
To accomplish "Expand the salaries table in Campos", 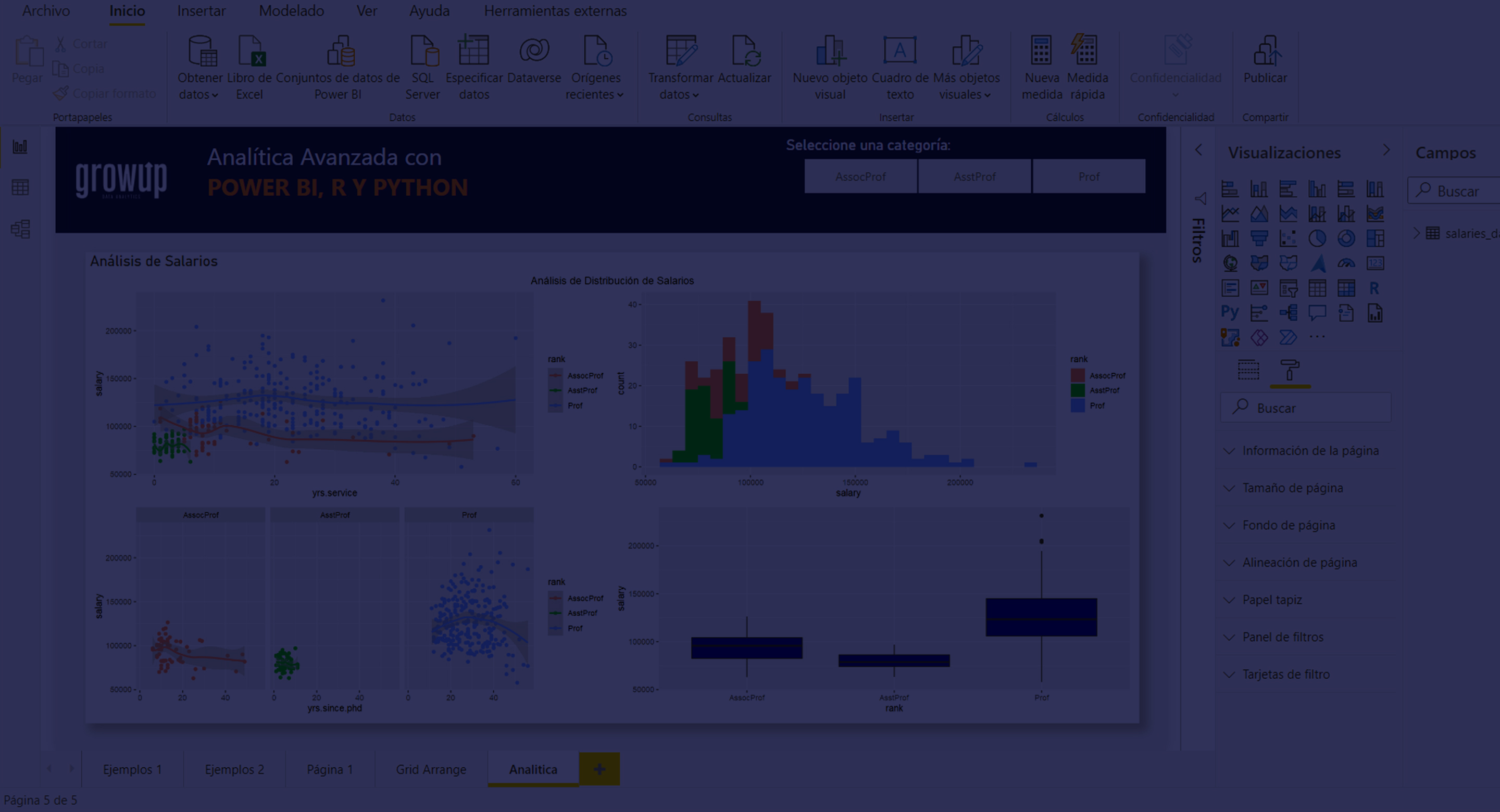I will [x=1417, y=233].
